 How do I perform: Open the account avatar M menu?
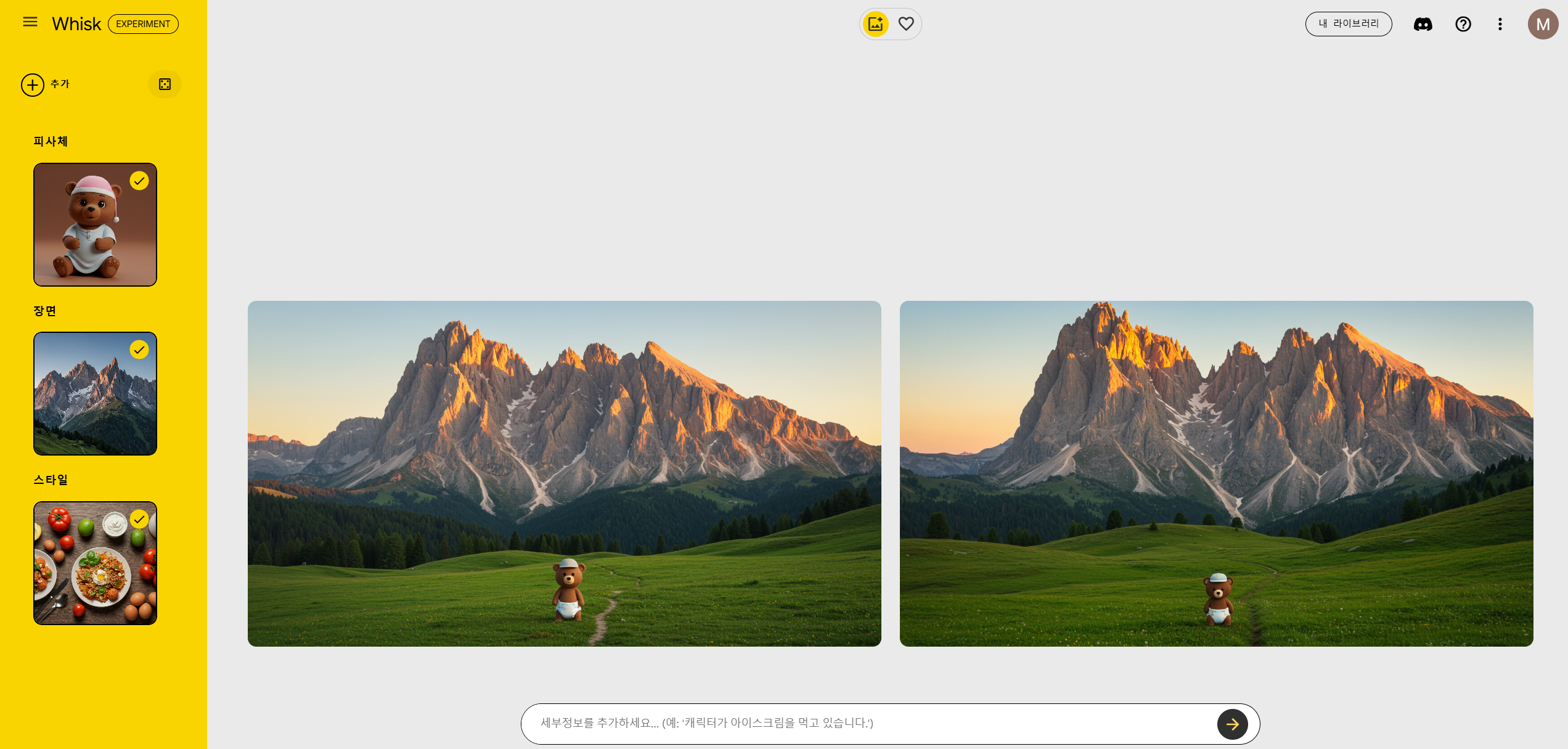(1543, 24)
